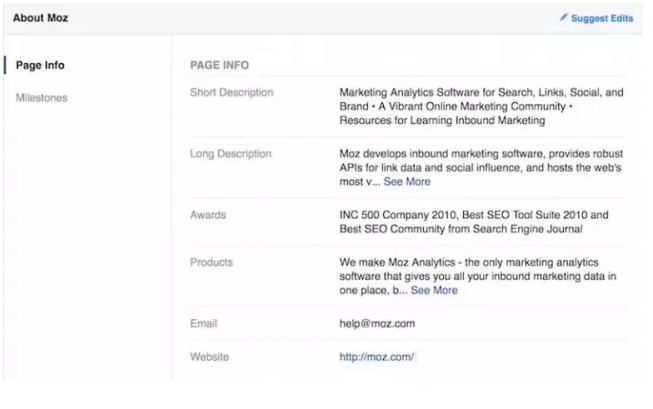Image resolution: width=653 pixels, height=409 pixels.
Task: Expand Long Description with See More
Action: (407, 182)
